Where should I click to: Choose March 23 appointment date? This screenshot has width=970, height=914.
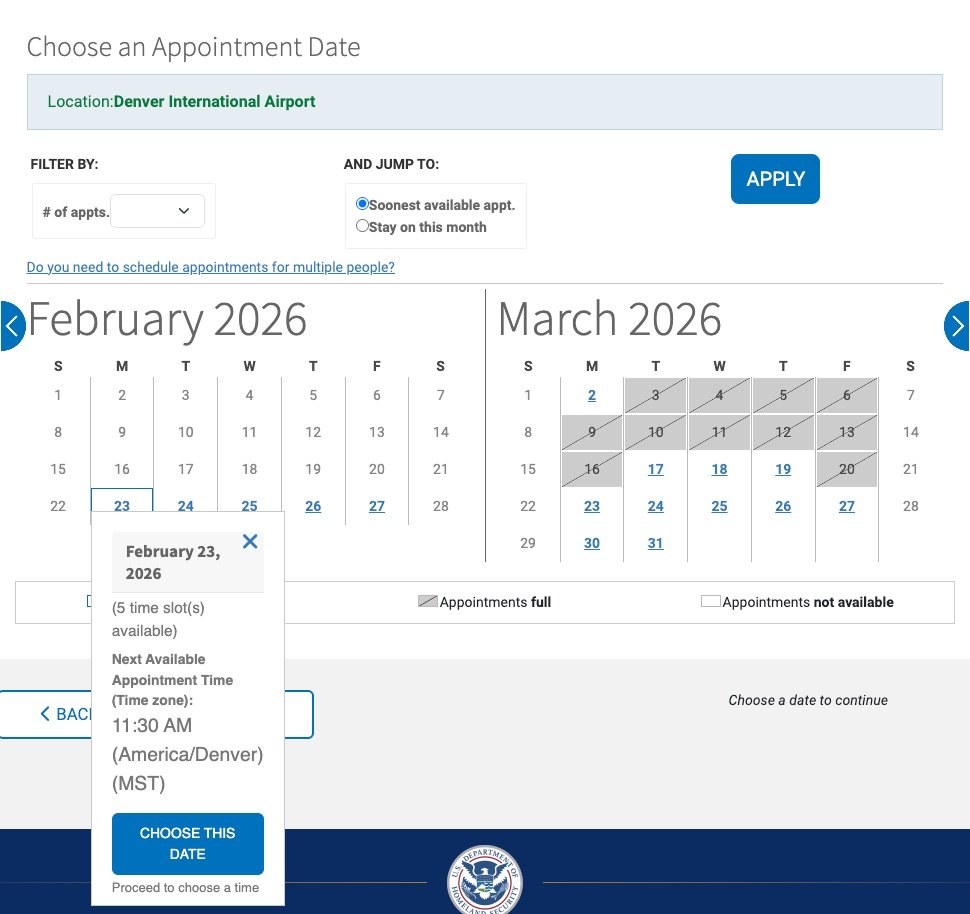coord(592,506)
